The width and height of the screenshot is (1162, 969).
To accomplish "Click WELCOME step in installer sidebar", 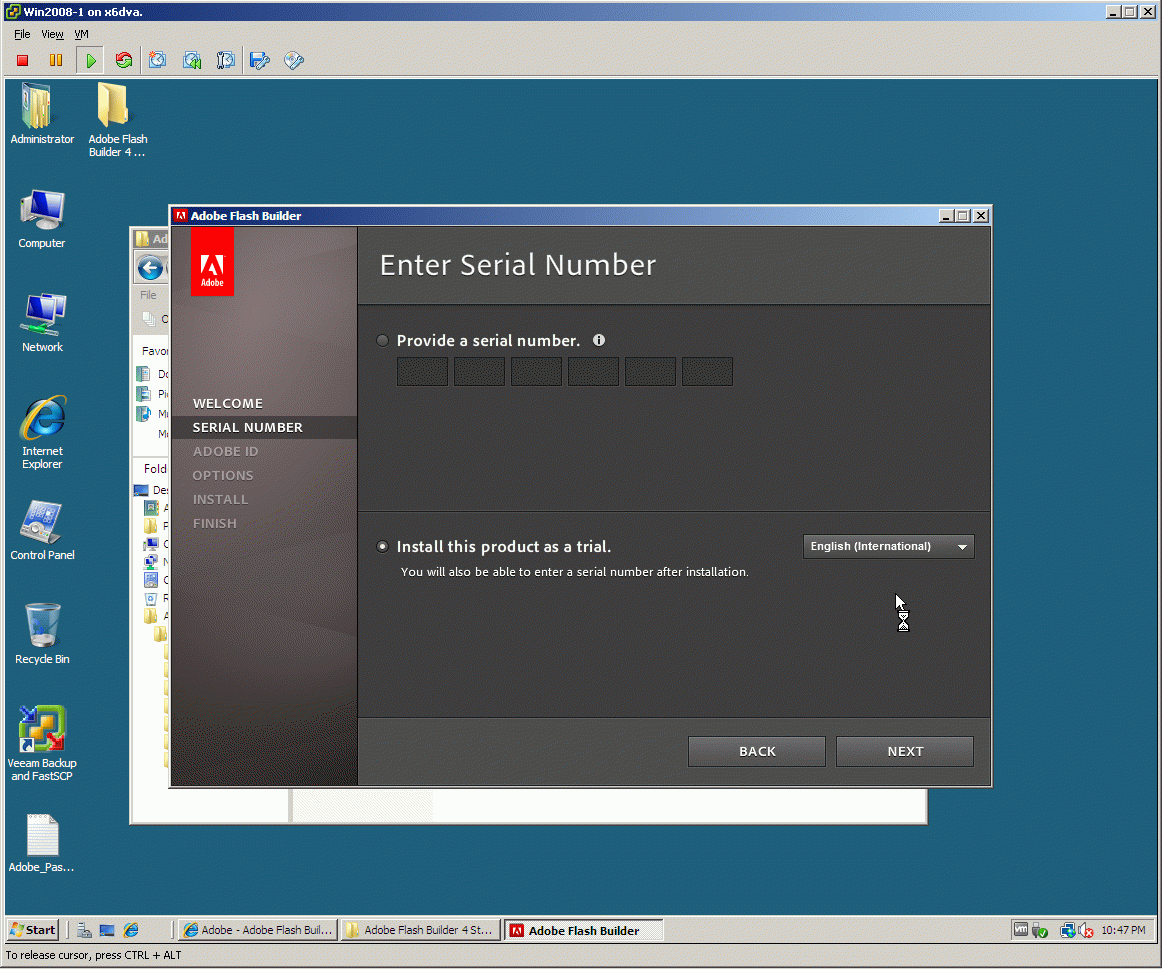I will [228, 404].
